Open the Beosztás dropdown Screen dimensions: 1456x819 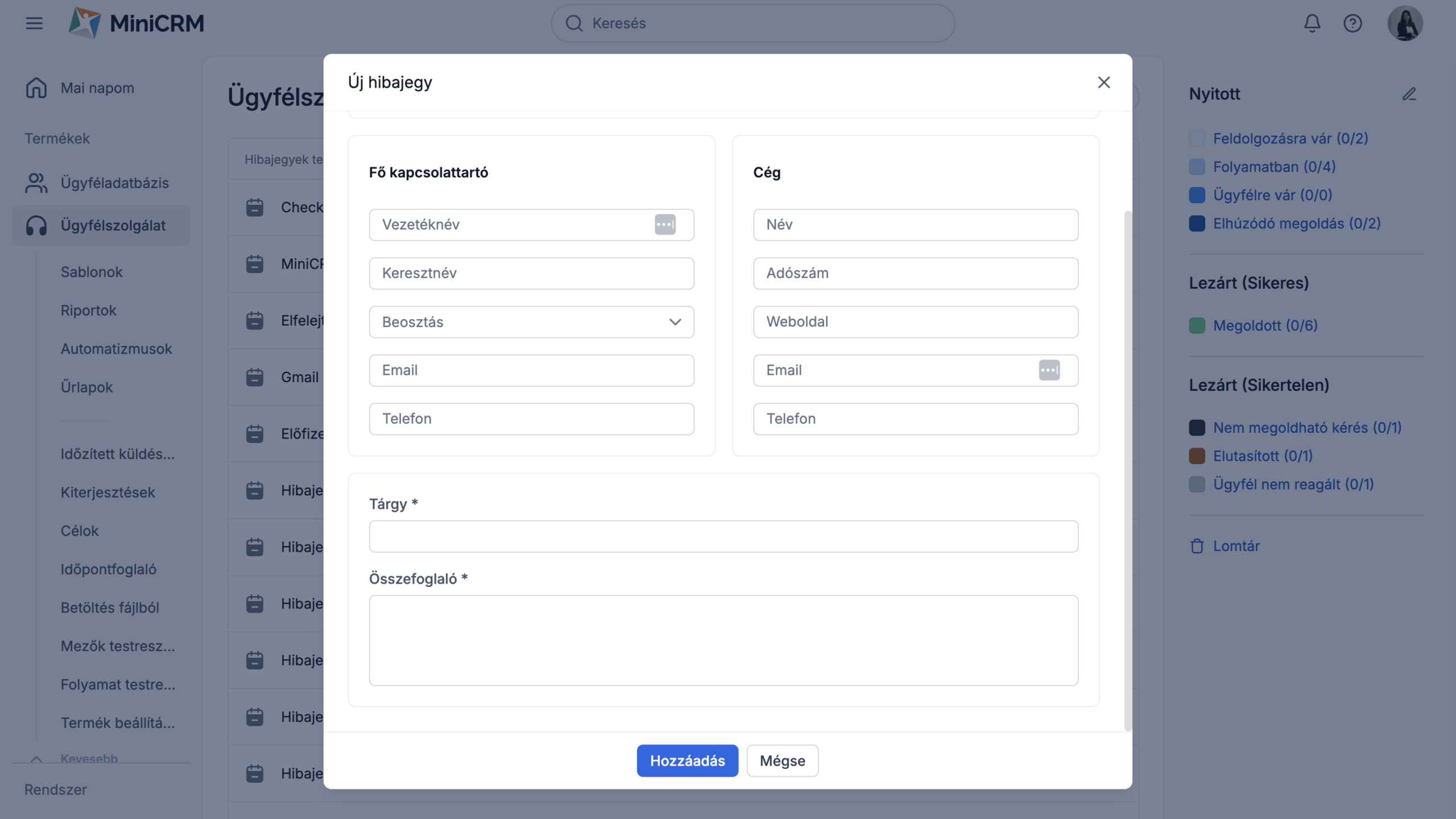coord(531,322)
